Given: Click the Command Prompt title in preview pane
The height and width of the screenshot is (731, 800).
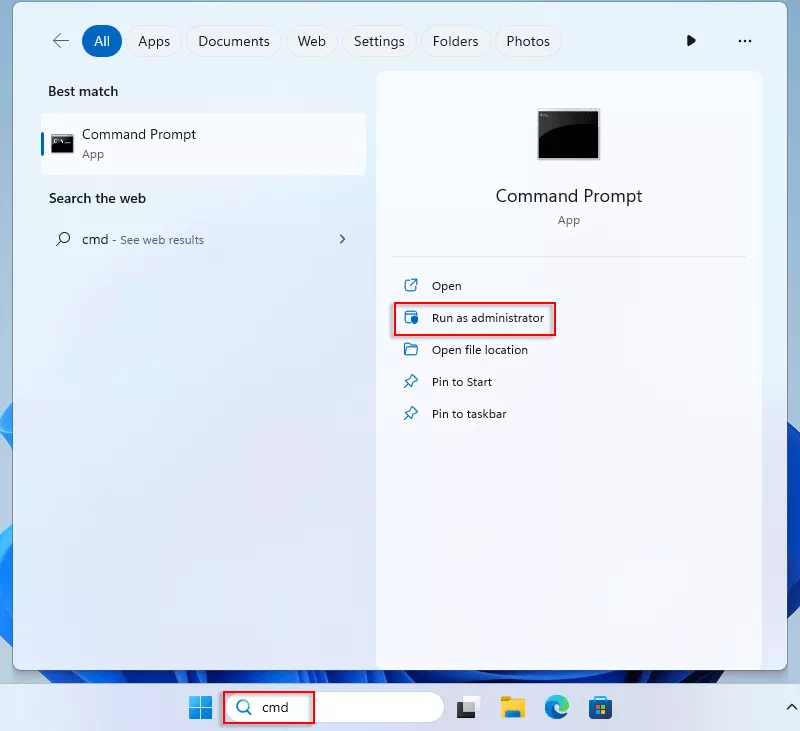Looking at the screenshot, I should pos(568,196).
